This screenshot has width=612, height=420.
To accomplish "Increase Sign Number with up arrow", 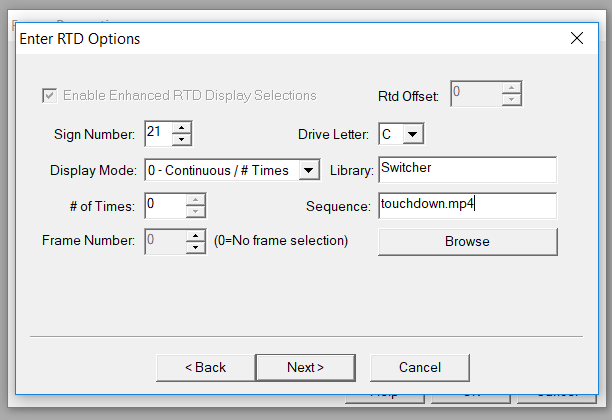I will (x=181, y=128).
